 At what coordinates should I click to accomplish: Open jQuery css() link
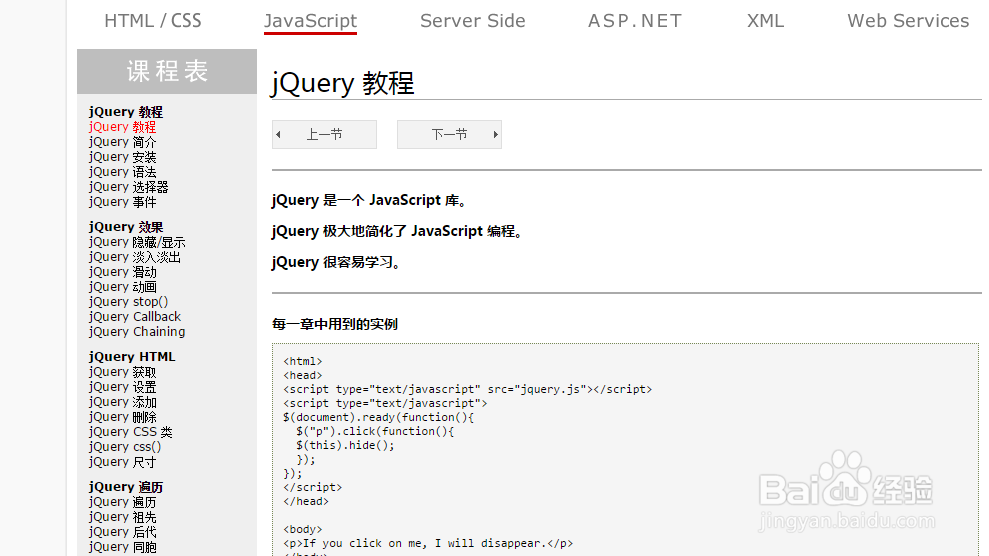coord(125,447)
